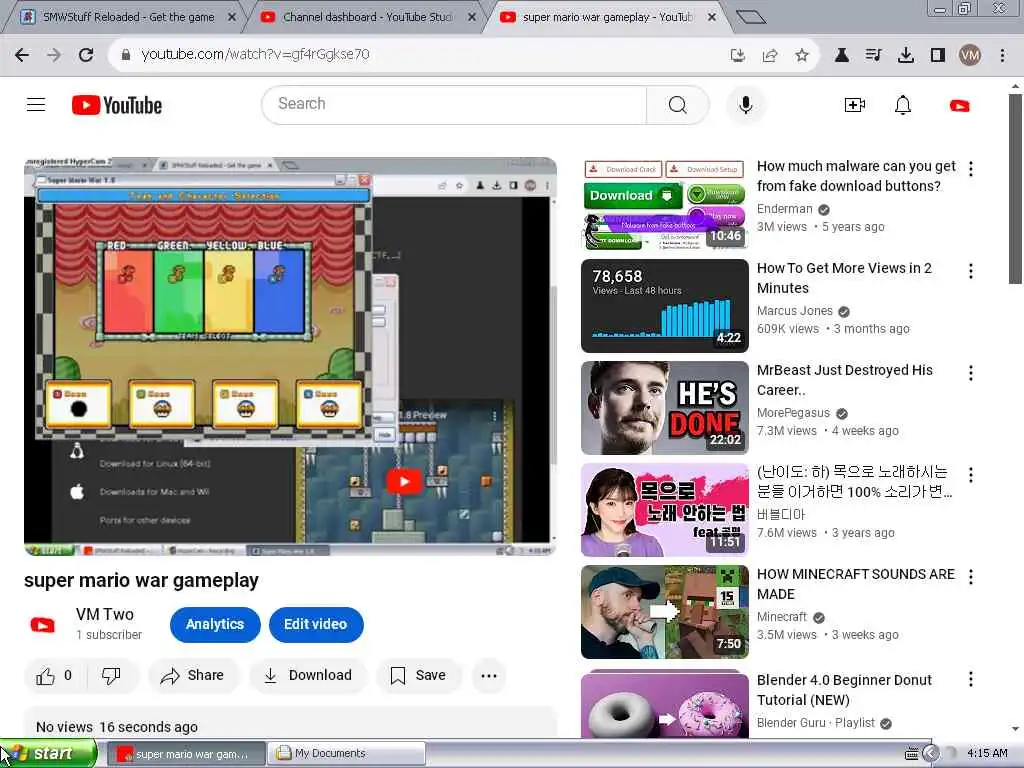Dislike the video with thumbs down
The width and height of the screenshot is (1024, 768).
coord(111,675)
